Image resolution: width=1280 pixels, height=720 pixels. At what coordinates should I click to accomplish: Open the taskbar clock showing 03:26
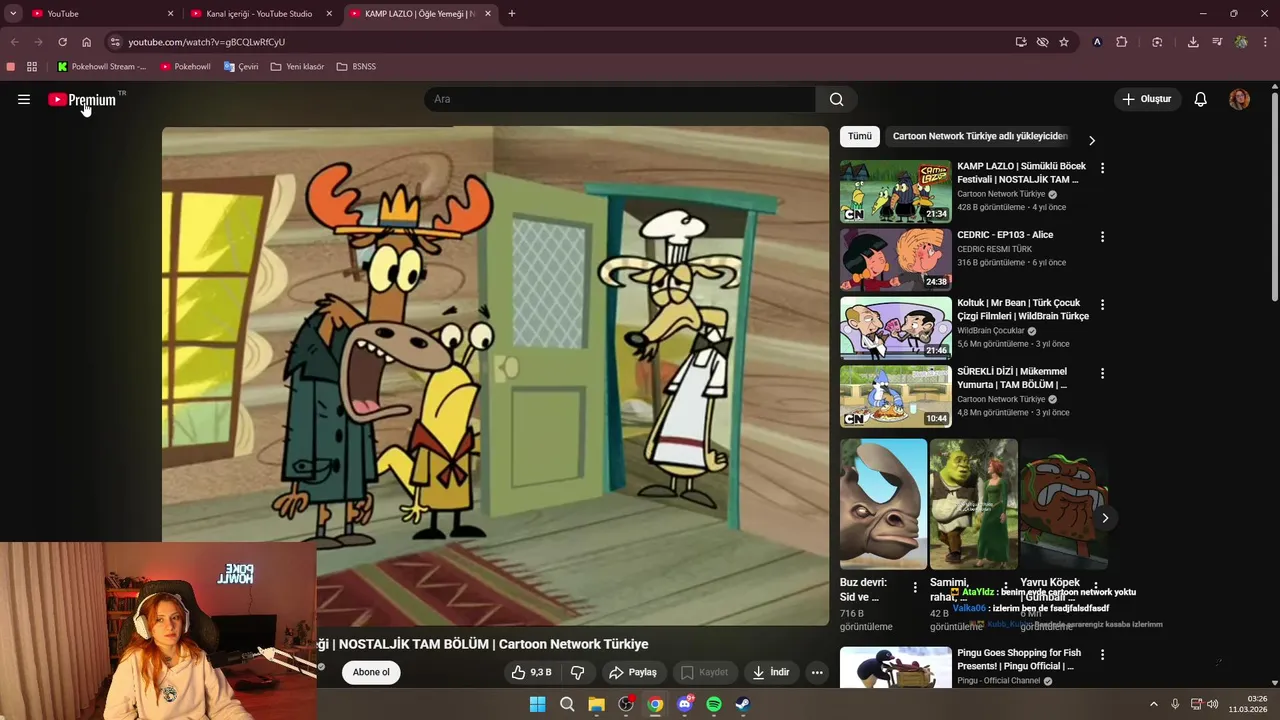coord(1249,704)
